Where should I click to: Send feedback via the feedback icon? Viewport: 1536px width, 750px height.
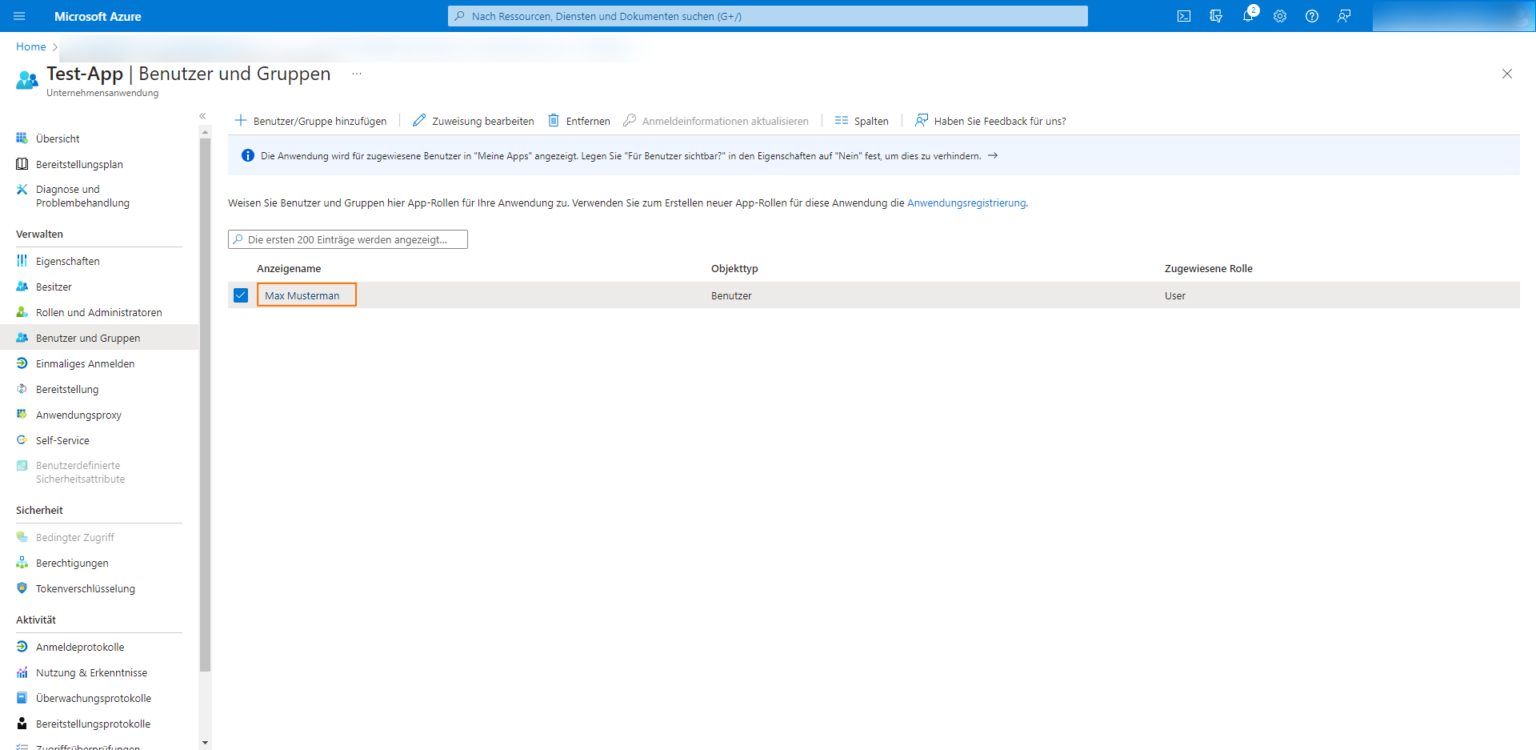[x=1344, y=15]
